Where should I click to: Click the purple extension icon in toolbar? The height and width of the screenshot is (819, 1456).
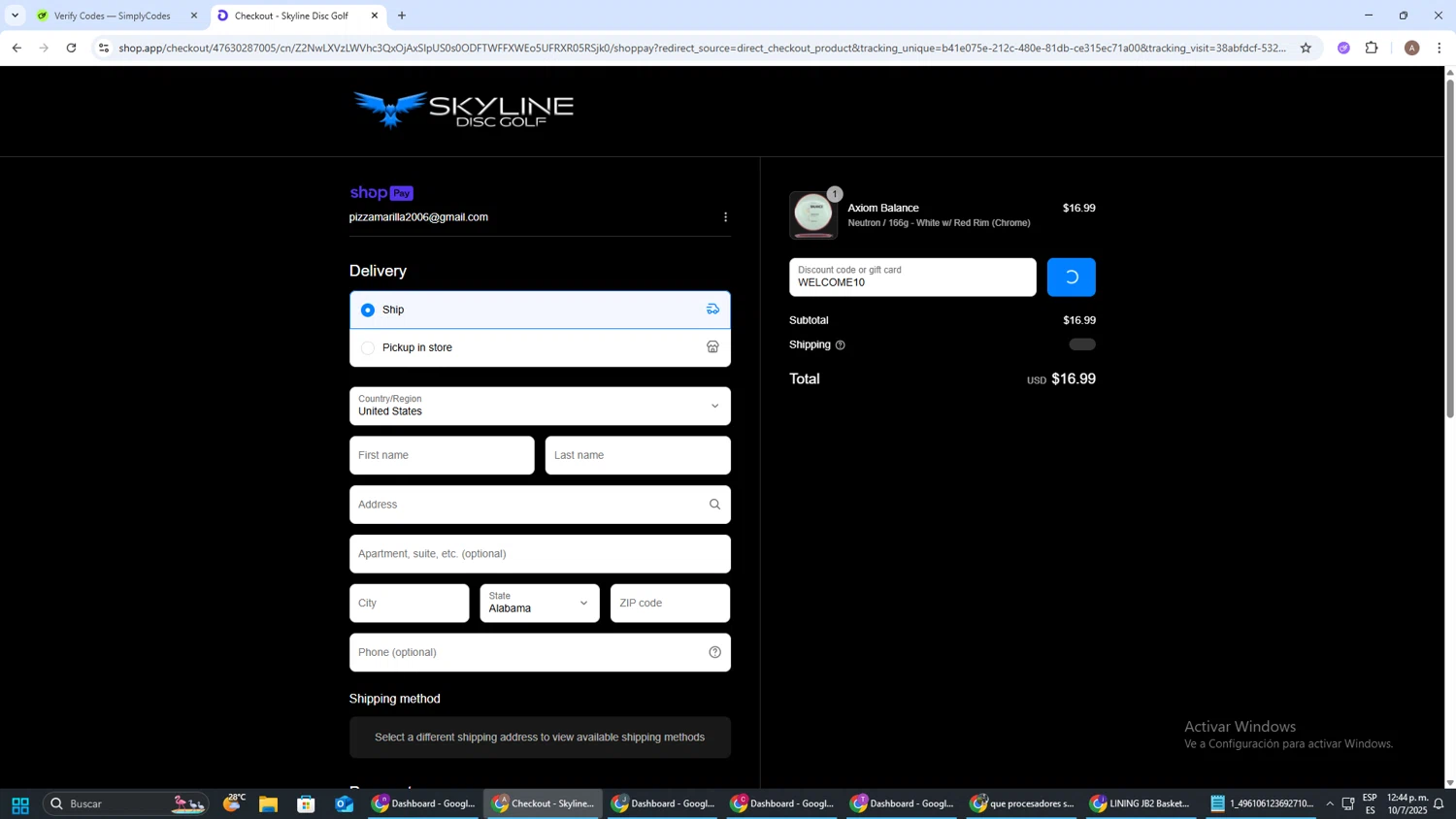pyautogui.click(x=1343, y=48)
